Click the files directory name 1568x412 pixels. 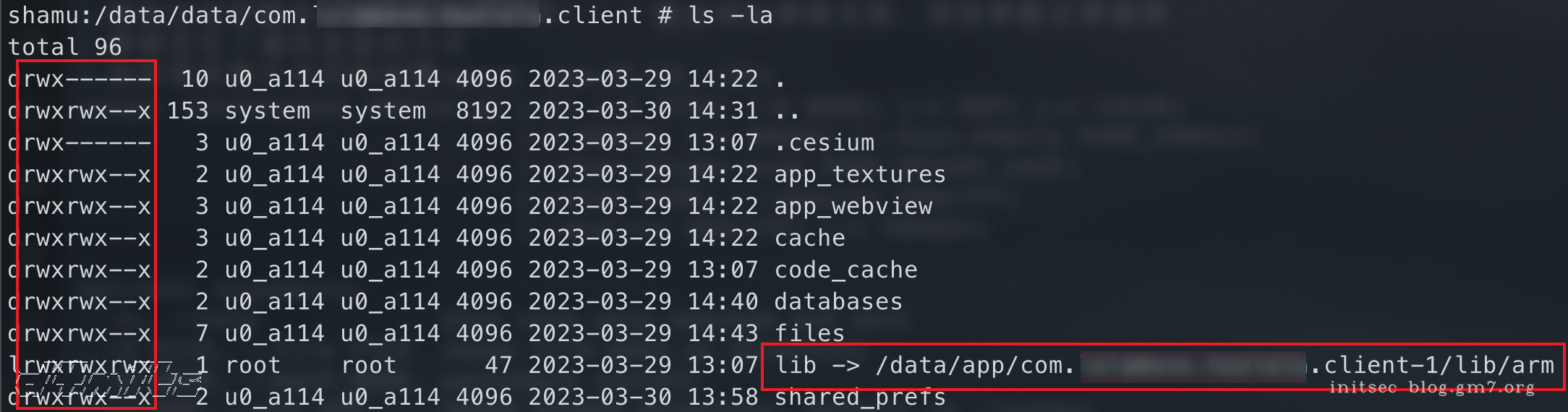point(809,333)
